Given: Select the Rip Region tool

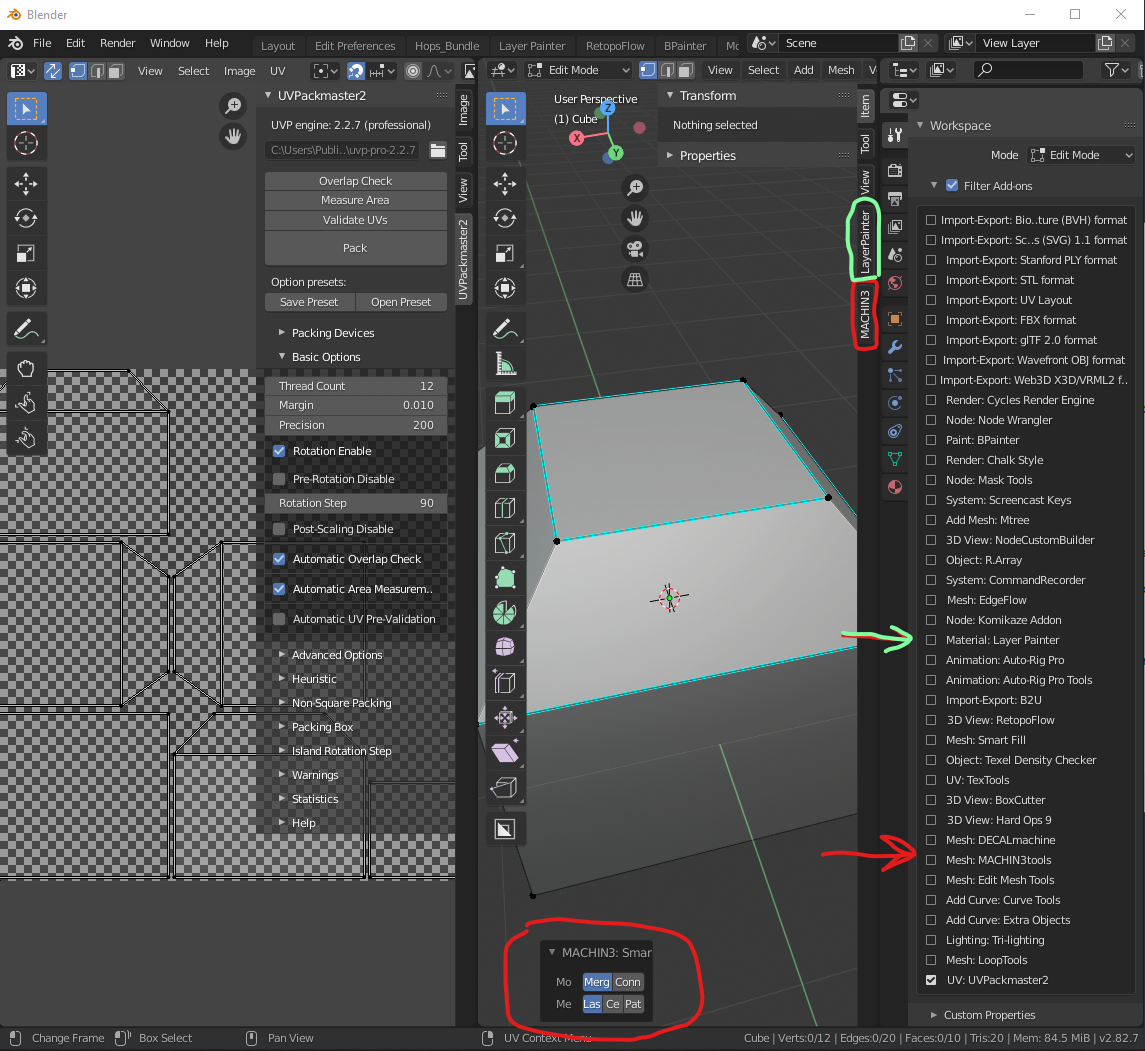Looking at the screenshot, I should coord(505,788).
